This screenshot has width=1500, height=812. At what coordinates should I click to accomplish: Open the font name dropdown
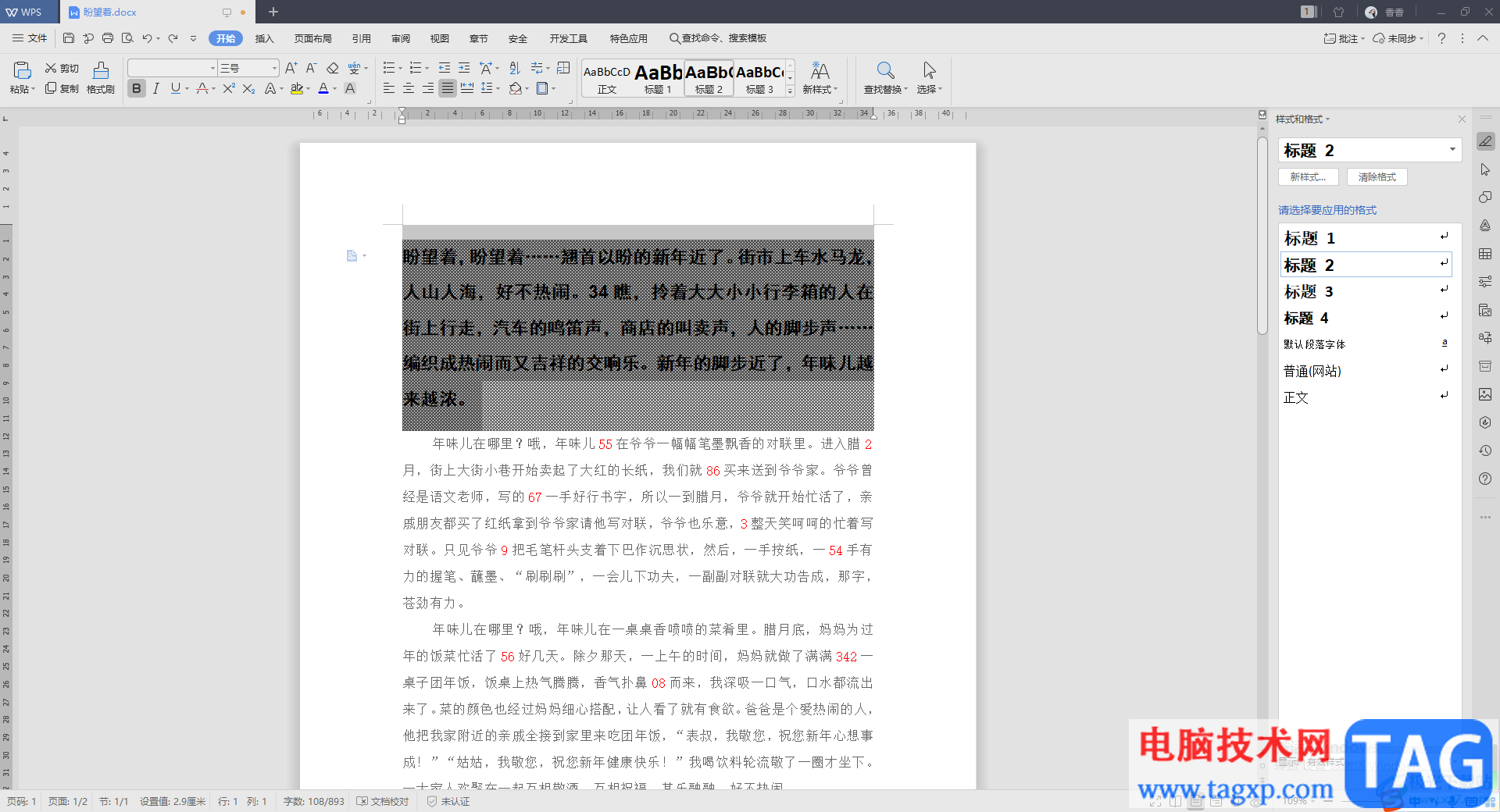coord(212,68)
